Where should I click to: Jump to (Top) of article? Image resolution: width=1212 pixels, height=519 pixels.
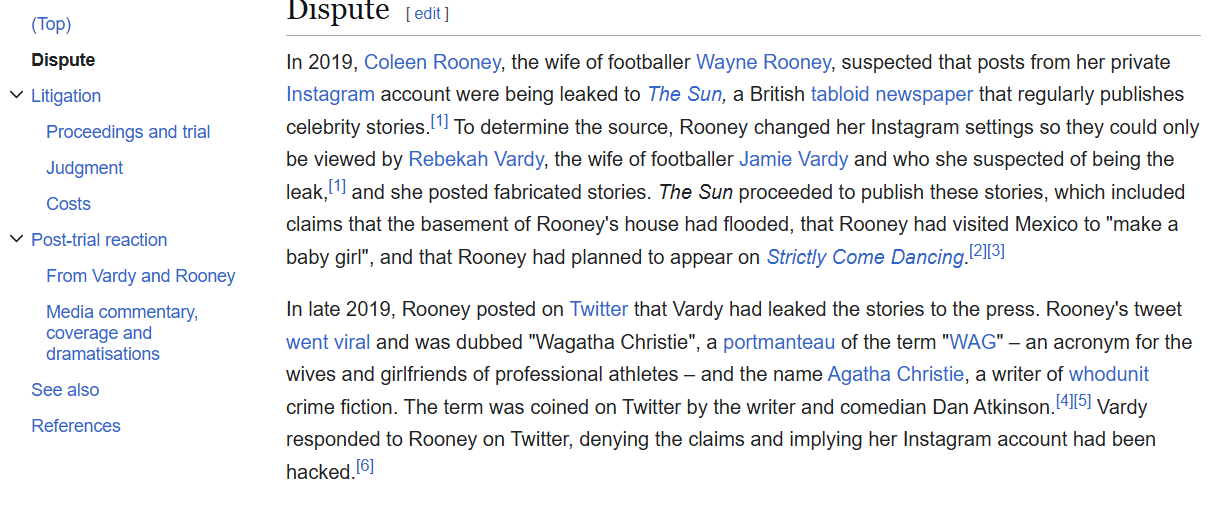51,24
